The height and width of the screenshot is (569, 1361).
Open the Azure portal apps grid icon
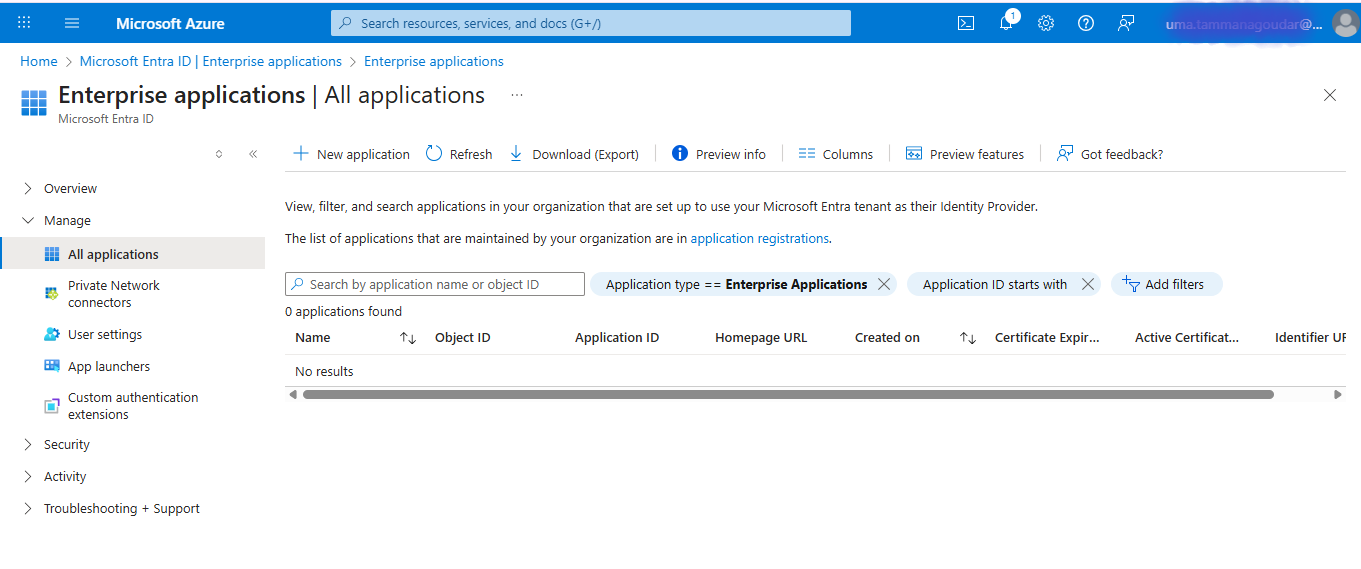click(x=24, y=22)
